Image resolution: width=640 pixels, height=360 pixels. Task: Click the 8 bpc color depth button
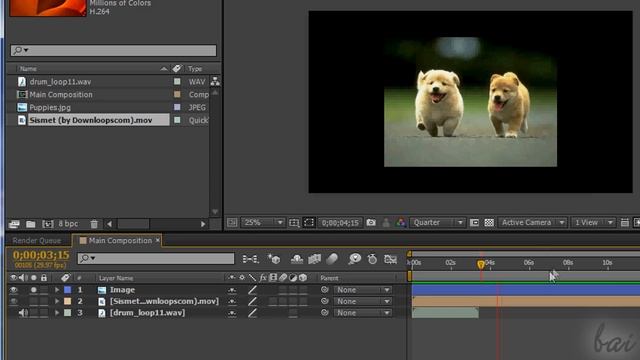coord(68,224)
